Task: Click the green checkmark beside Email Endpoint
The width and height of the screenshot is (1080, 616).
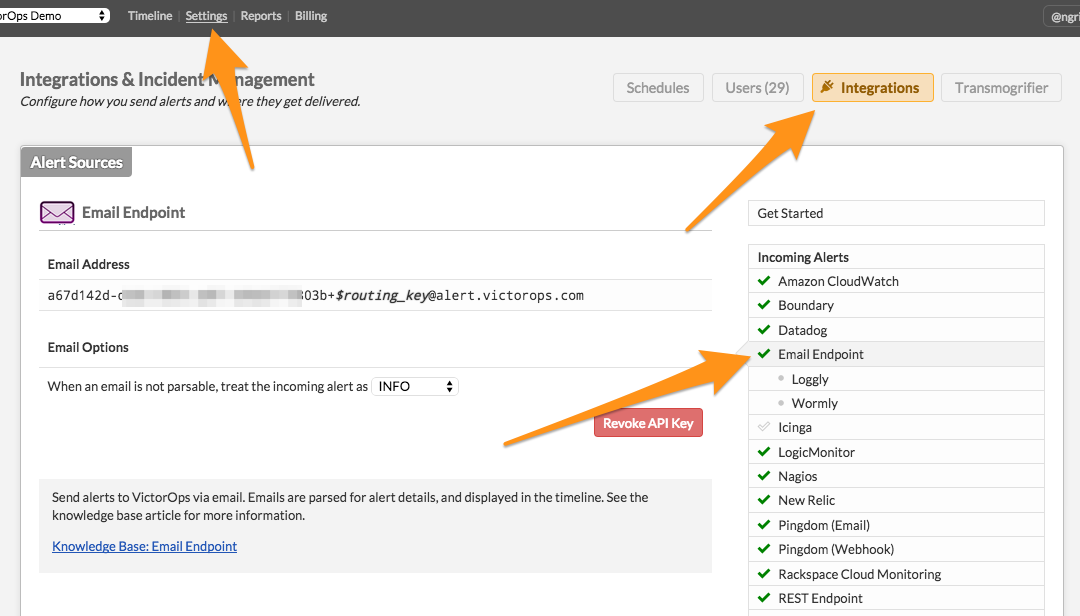Action: [764, 353]
